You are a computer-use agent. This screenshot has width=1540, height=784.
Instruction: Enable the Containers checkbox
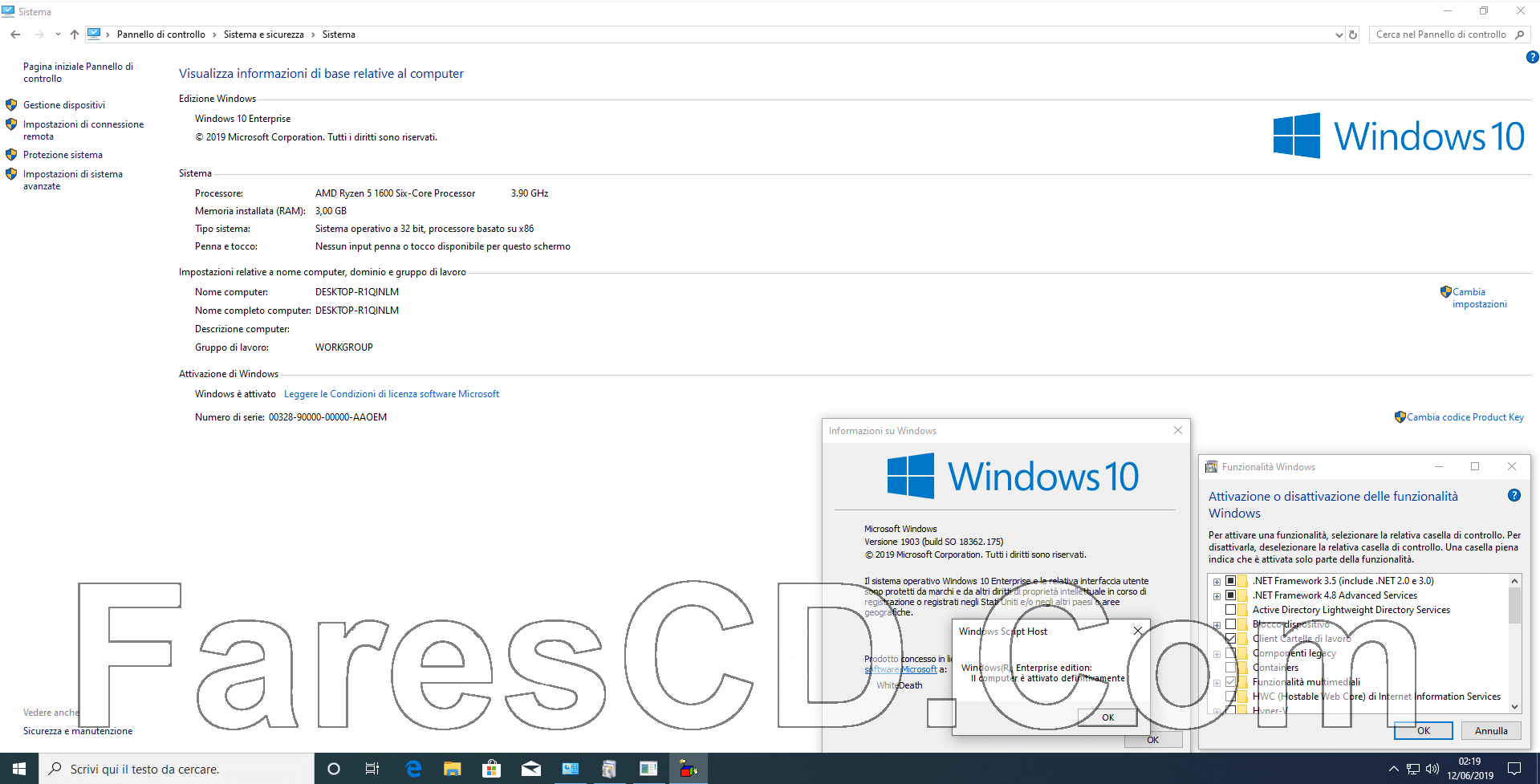tap(1230, 668)
